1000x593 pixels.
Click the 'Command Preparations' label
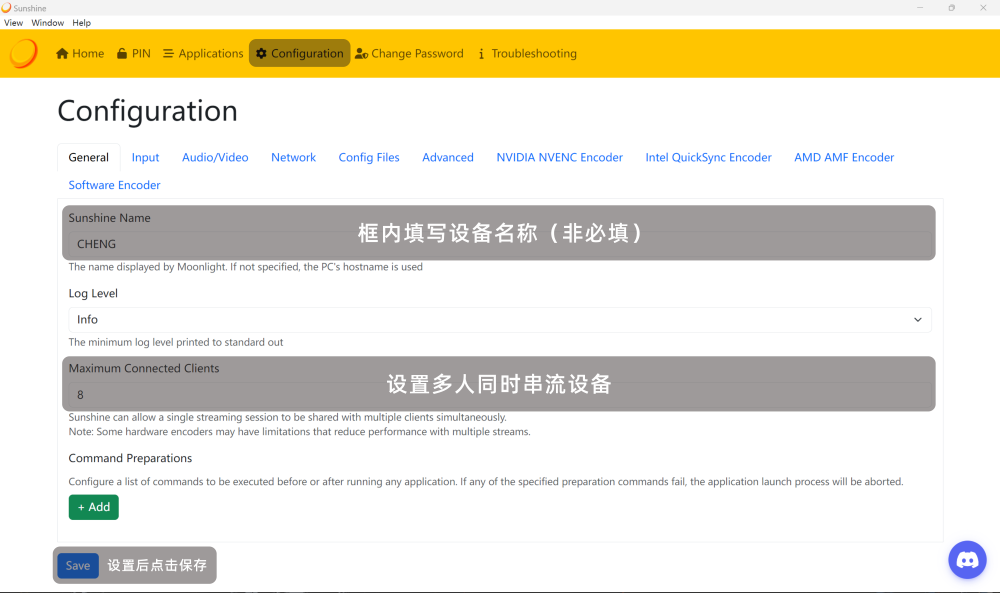[x=130, y=458]
